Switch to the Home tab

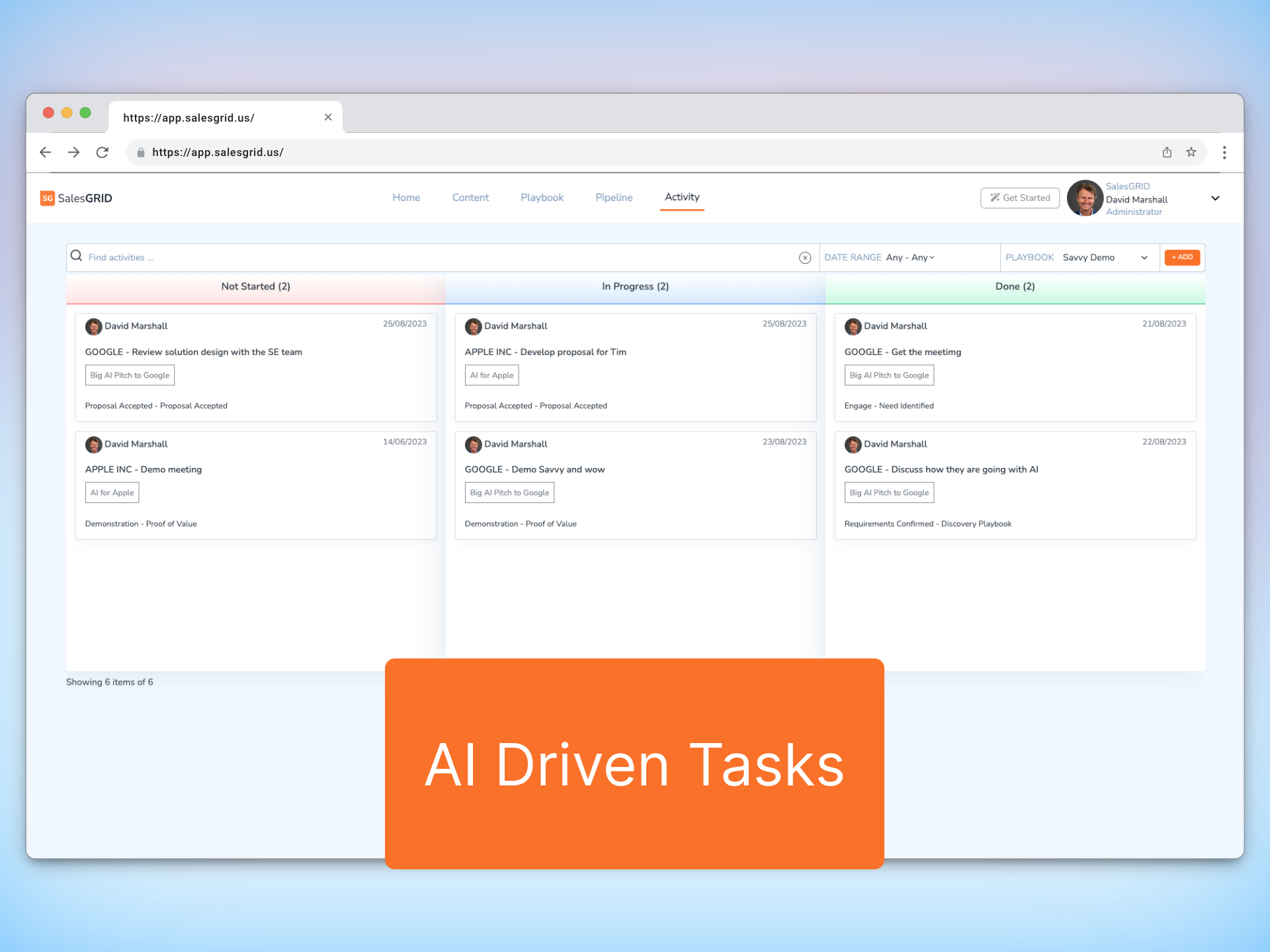coord(406,197)
